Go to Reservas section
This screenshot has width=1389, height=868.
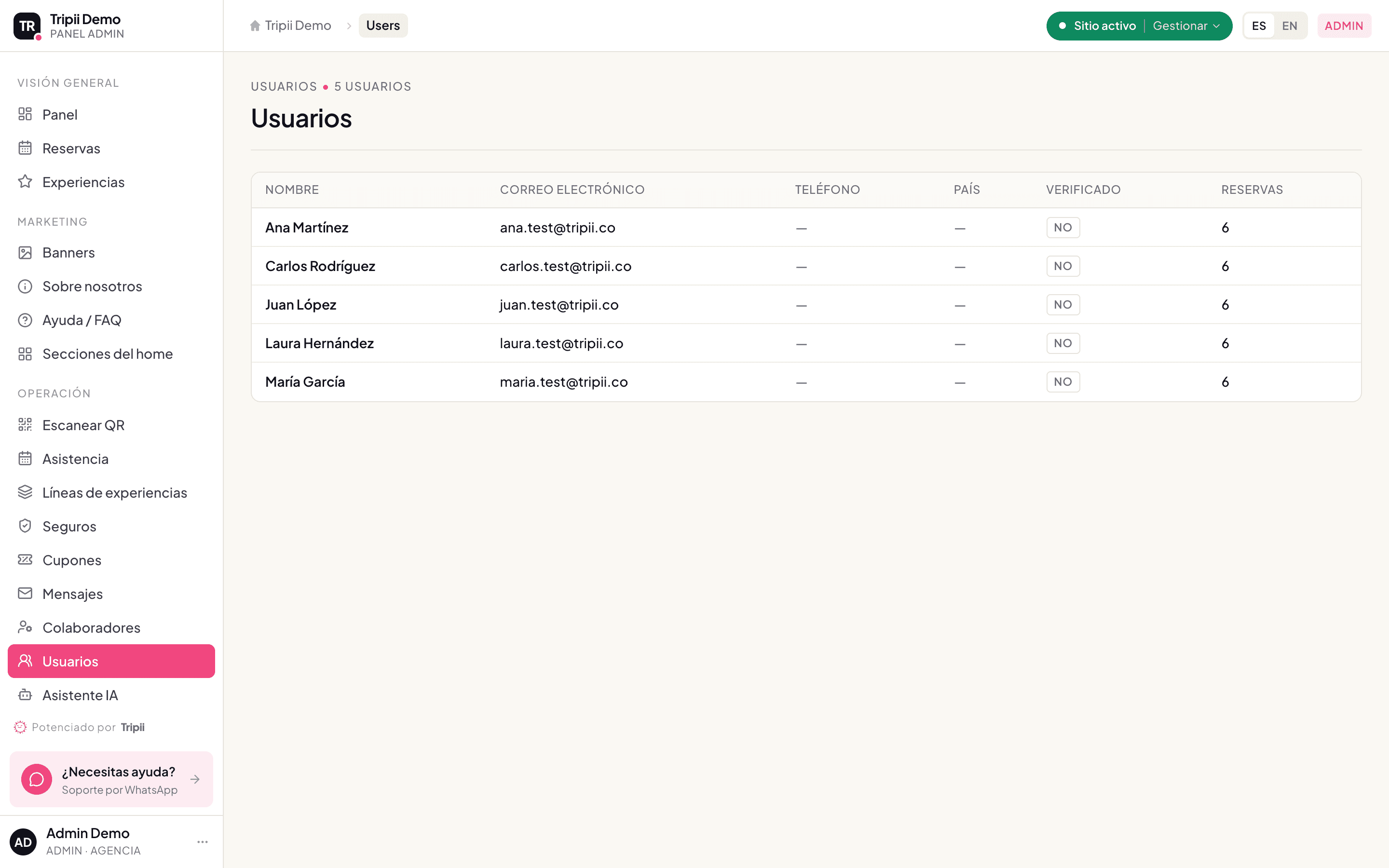[x=111, y=148]
